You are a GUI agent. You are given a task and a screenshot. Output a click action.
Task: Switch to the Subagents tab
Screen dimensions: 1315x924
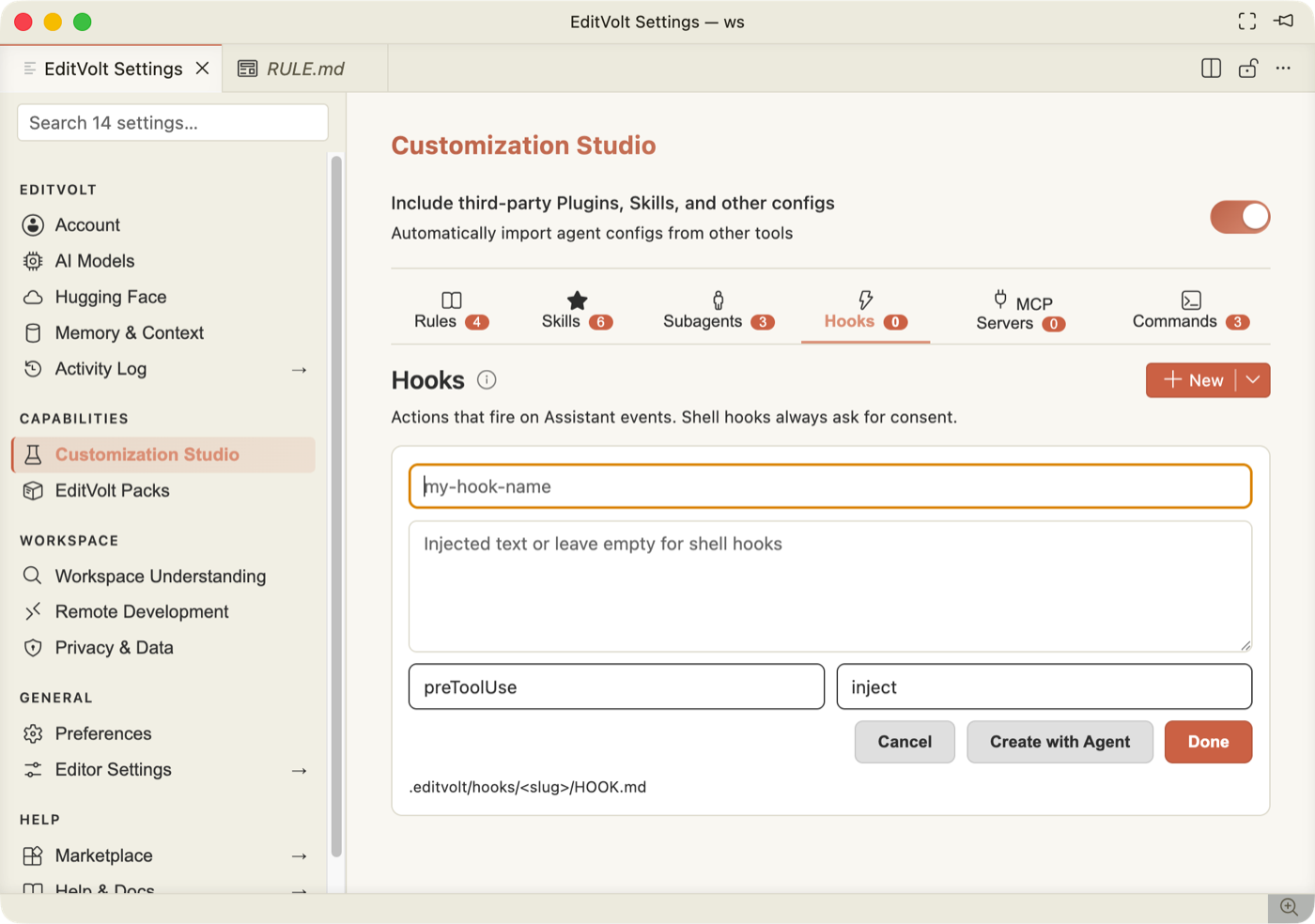point(719,311)
